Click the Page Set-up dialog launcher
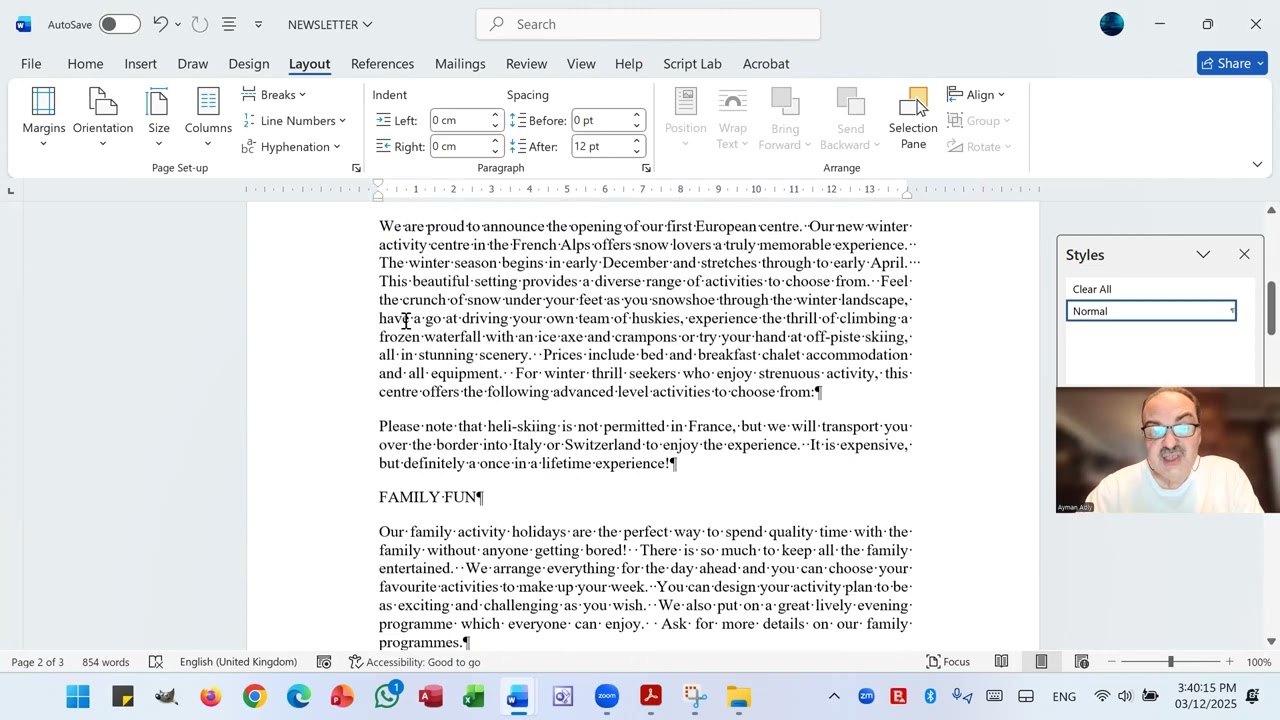Viewport: 1280px width, 720px height. tap(356, 168)
